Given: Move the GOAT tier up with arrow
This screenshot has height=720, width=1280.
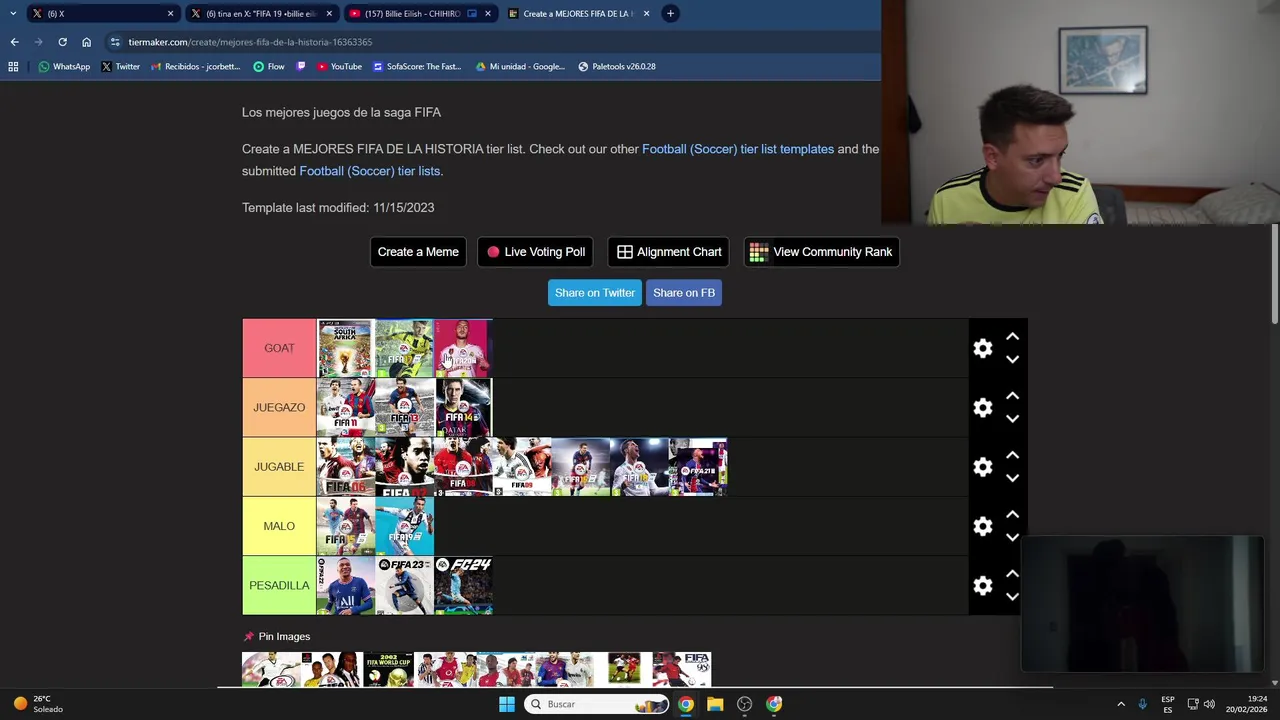Looking at the screenshot, I should pyautogui.click(x=1012, y=337).
